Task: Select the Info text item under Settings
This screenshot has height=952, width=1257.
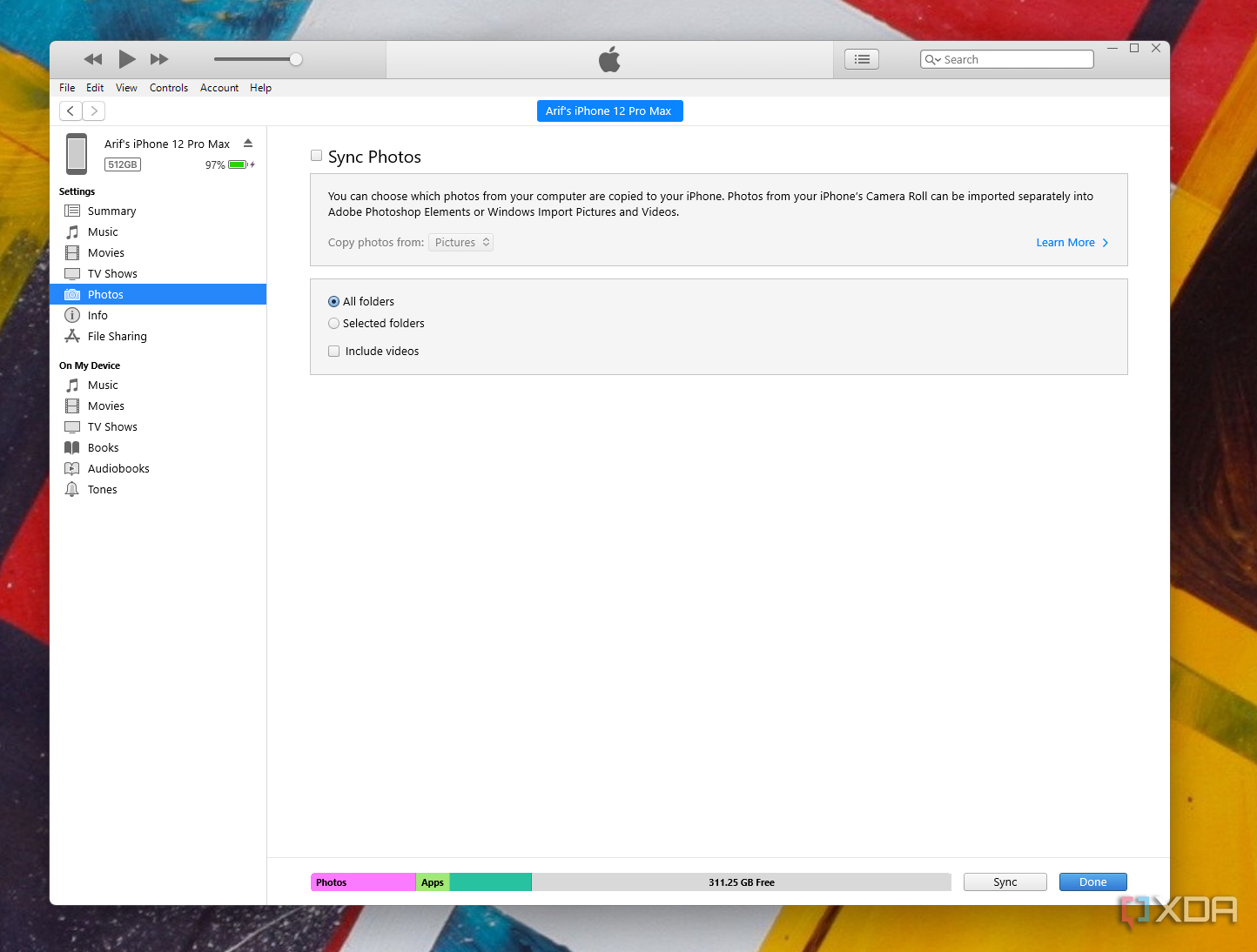Action: pyautogui.click(x=97, y=316)
